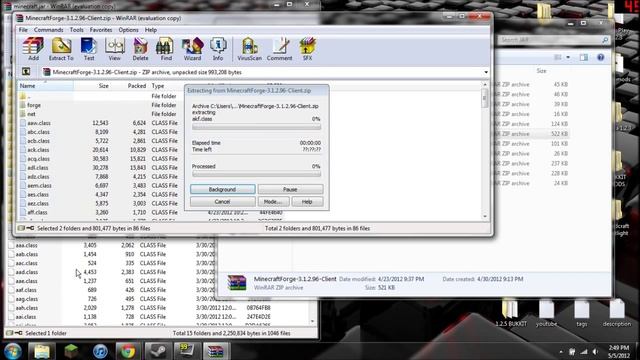Click the Explorer search box
640x360 pixels.
click(554, 40)
